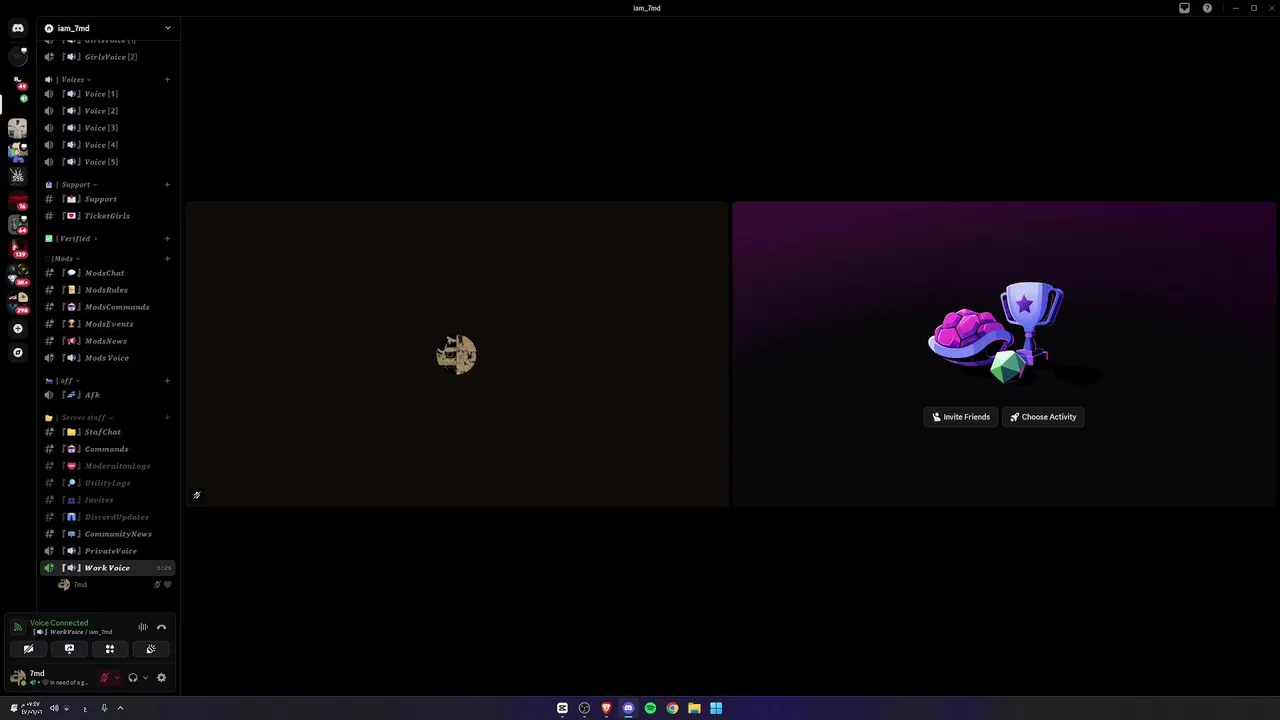Open ModerationLogs channel
Image resolution: width=1280 pixels, height=720 pixels.
tap(108, 466)
